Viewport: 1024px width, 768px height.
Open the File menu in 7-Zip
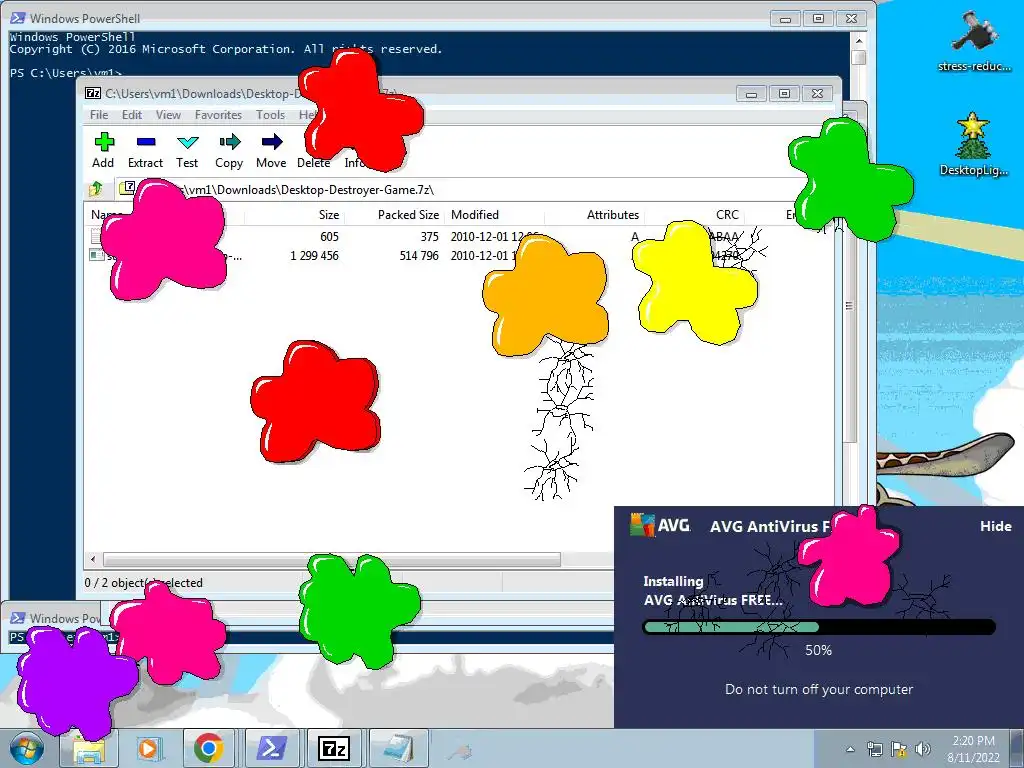click(99, 115)
